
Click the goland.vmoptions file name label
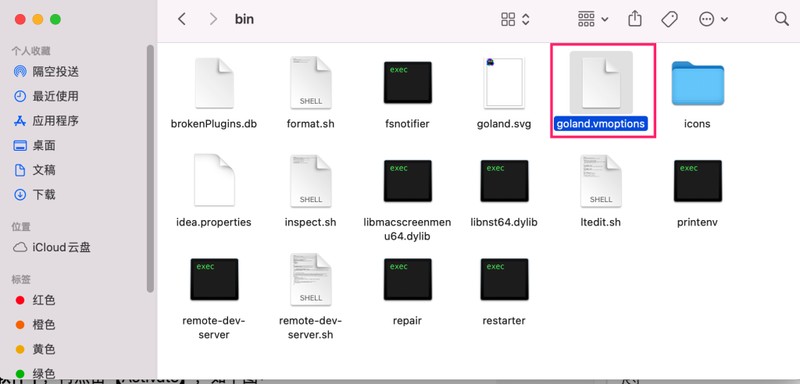tap(601, 124)
